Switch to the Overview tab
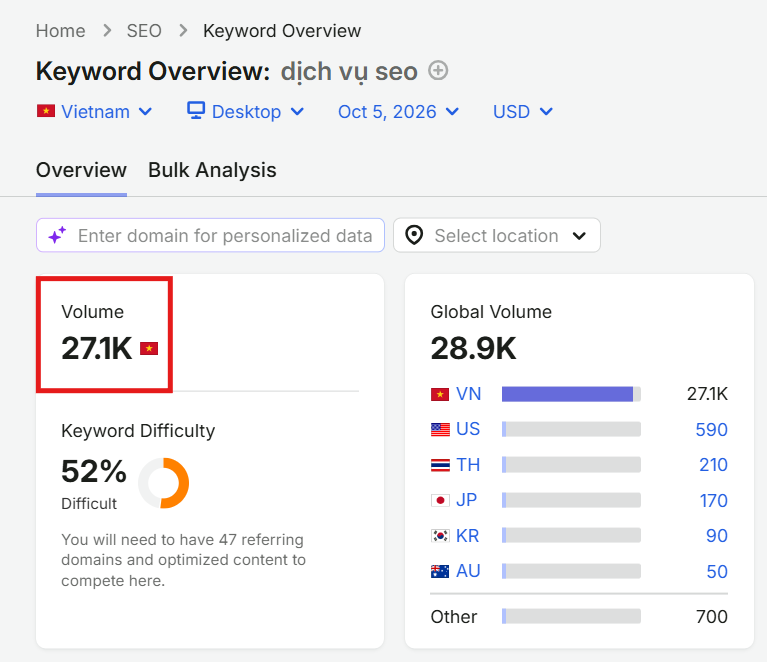Image resolution: width=767 pixels, height=662 pixels. (x=81, y=170)
